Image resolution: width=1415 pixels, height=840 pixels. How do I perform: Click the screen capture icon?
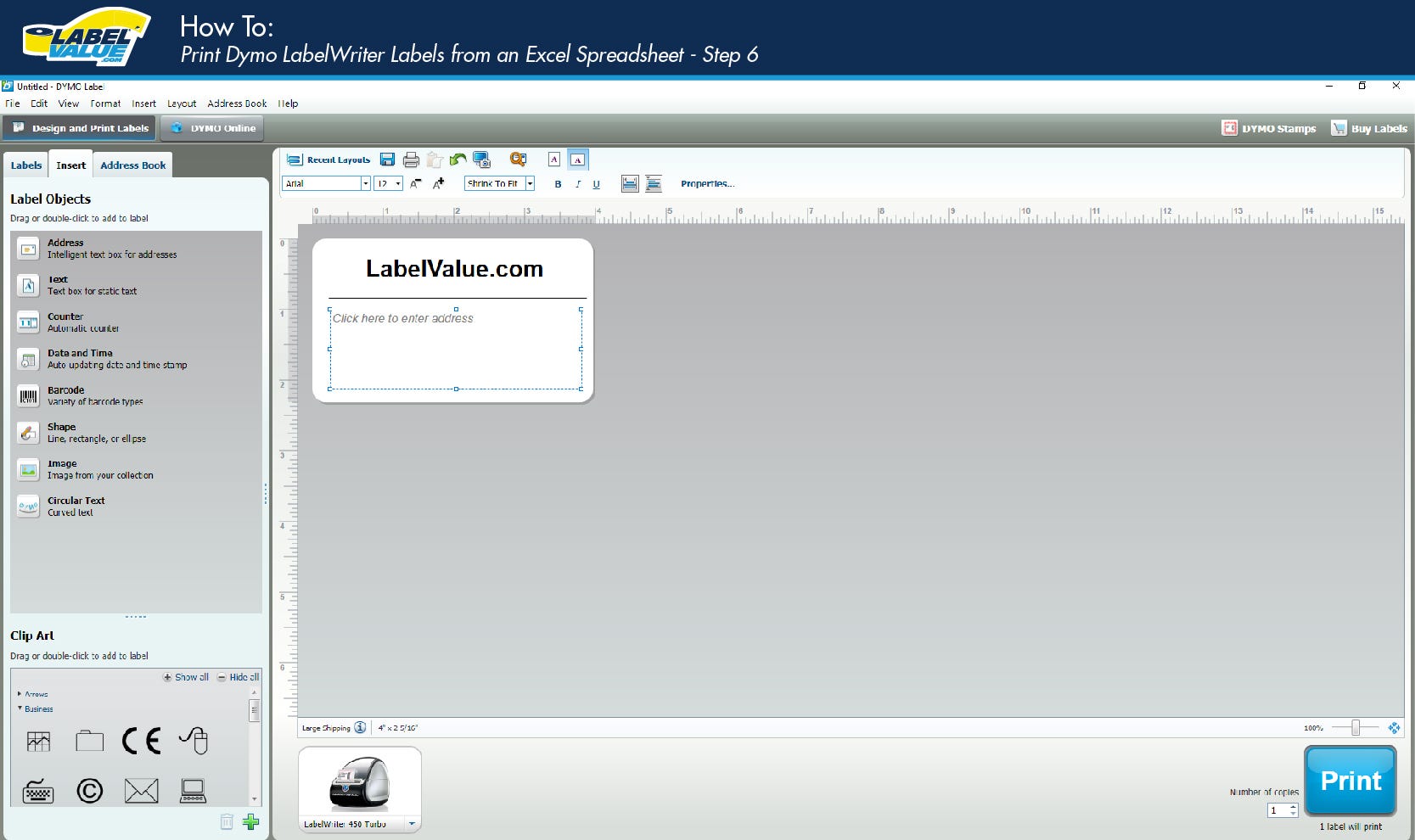point(482,160)
